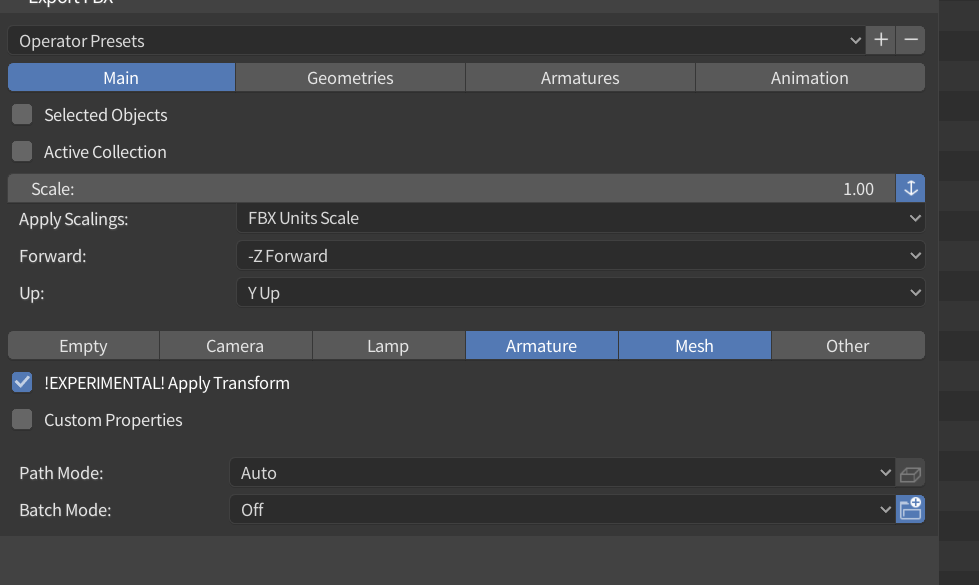
Task: Open the Apply Scalings dropdown
Action: pyautogui.click(x=580, y=218)
